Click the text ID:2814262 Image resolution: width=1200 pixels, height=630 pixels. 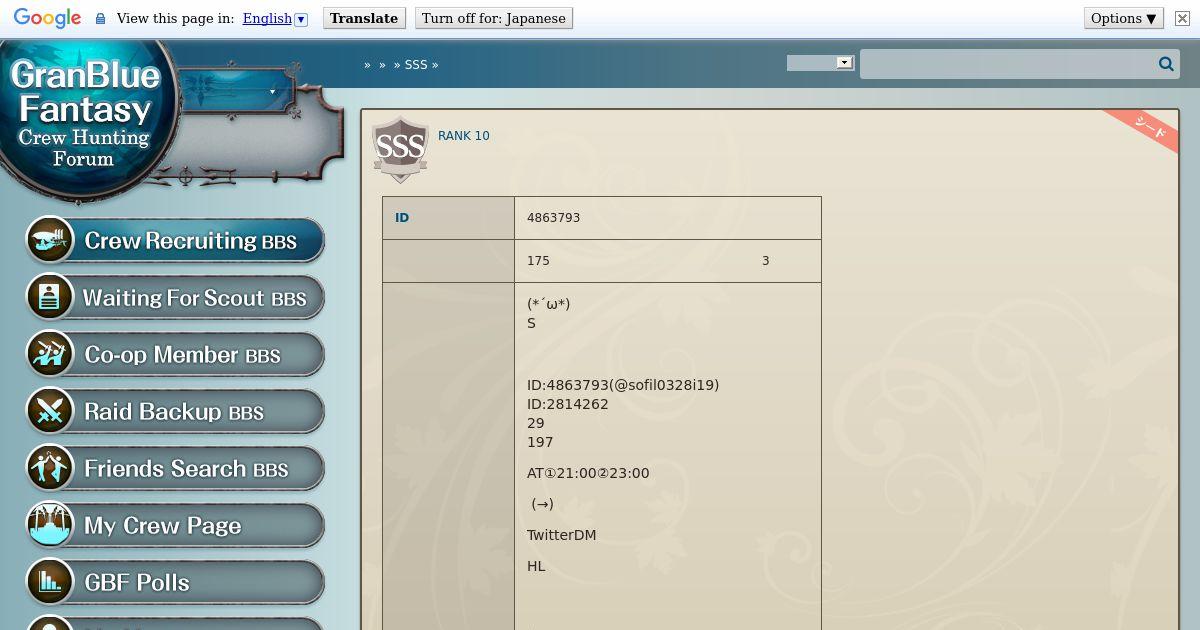[x=568, y=404]
